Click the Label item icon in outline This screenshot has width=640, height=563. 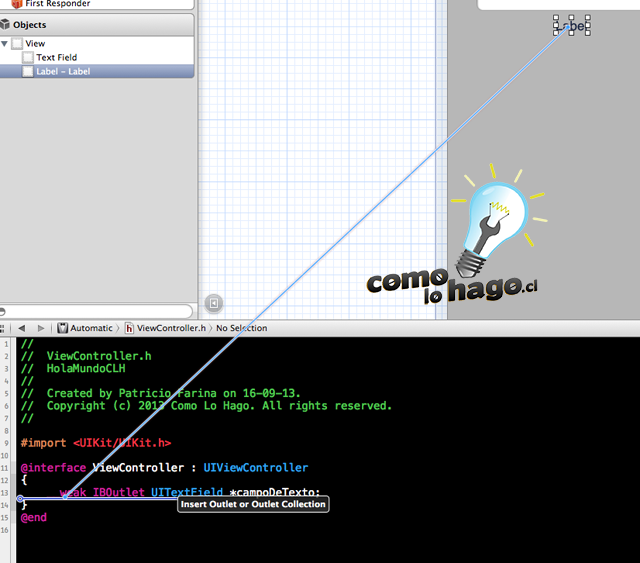pyautogui.click(x=28, y=71)
